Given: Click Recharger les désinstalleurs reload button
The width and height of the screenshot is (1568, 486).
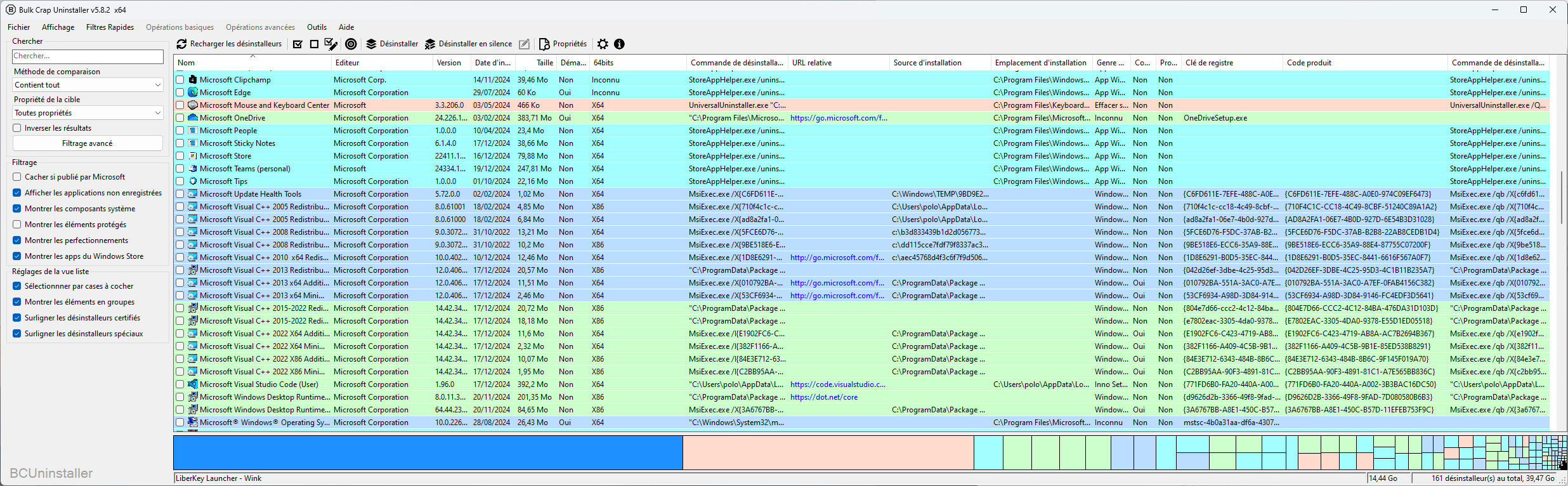Looking at the screenshot, I should pyautogui.click(x=229, y=44).
